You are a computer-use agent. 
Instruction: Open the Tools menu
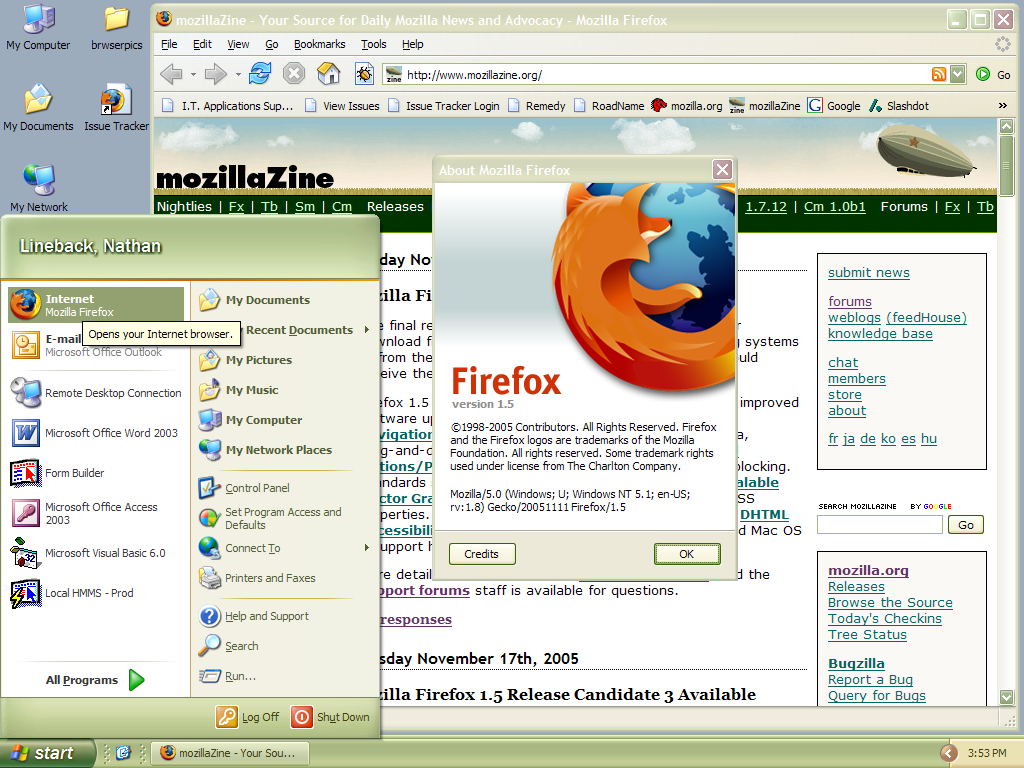tap(373, 44)
